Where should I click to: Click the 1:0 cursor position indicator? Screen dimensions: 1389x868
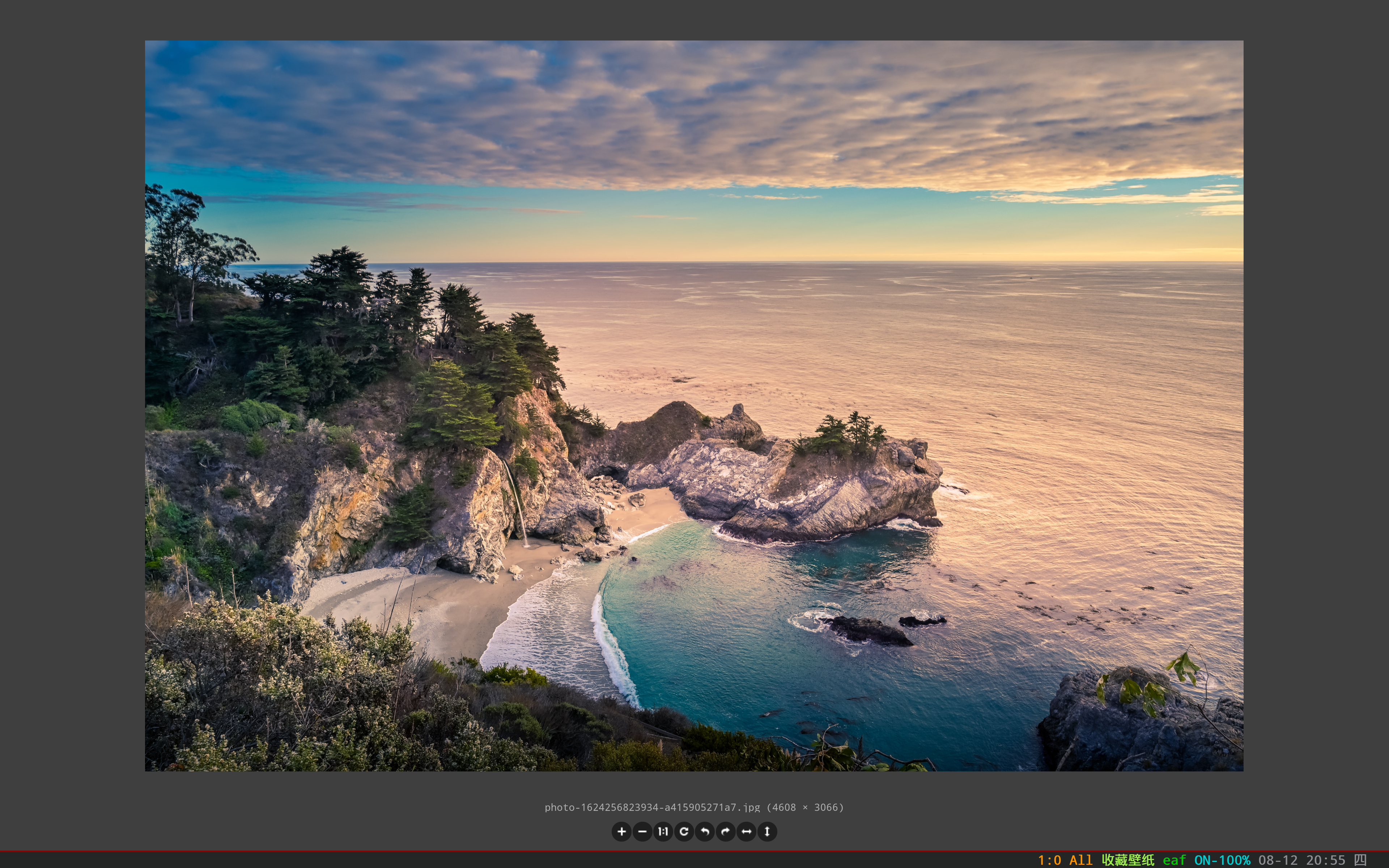[1049, 860]
